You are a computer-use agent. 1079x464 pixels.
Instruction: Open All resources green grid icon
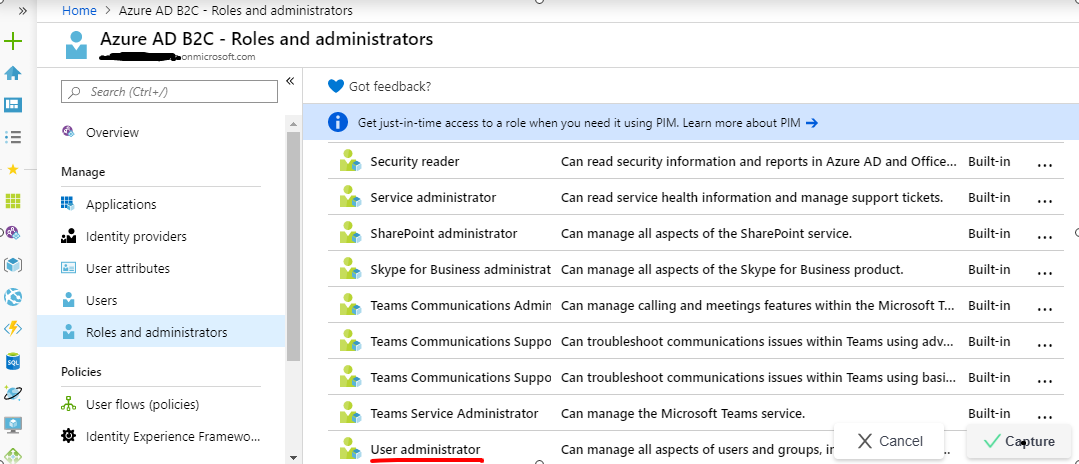[x=13, y=201]
